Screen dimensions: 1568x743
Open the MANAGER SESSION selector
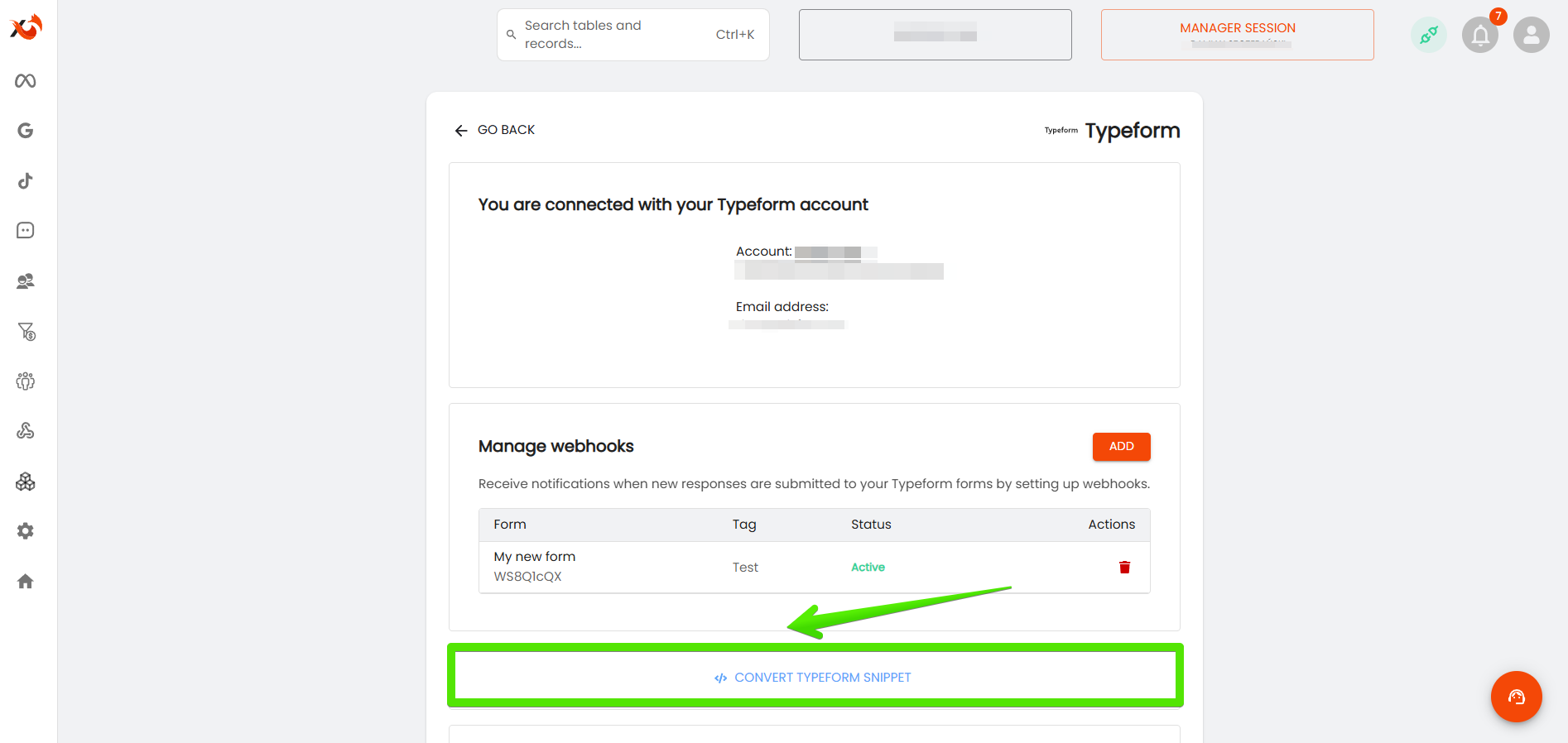pos(1237,35)
